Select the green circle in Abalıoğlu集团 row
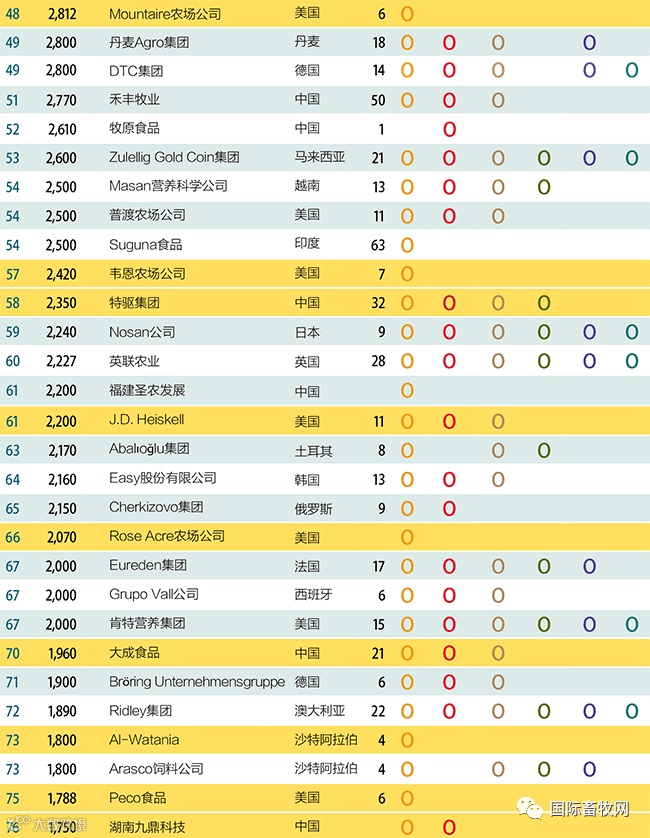Viewport: 650px width, 838px height. 544,450
